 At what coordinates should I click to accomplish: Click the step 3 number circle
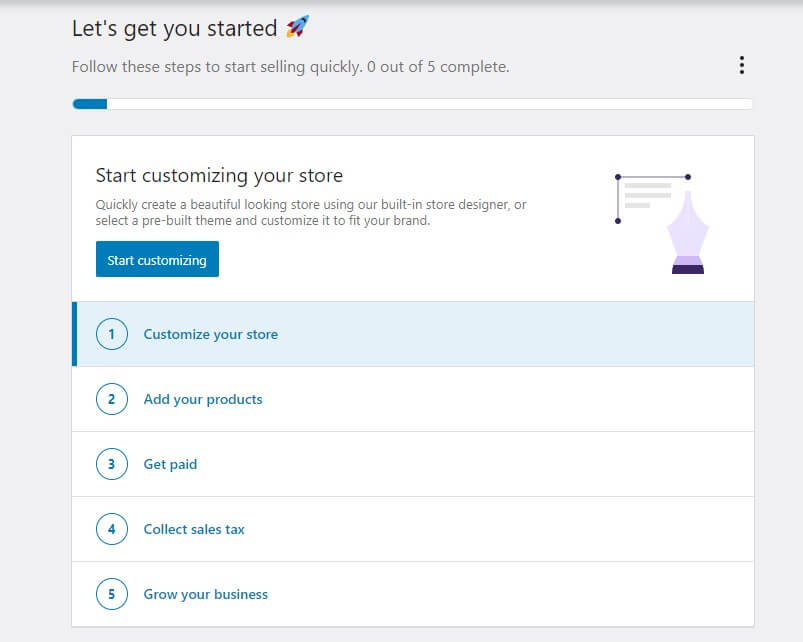point(112,464)
